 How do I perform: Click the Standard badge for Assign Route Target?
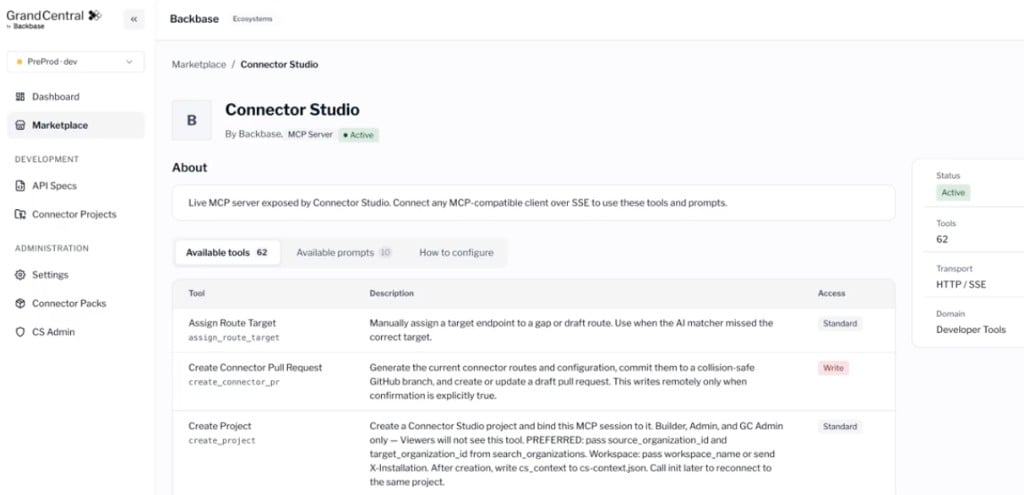point(840,323)
